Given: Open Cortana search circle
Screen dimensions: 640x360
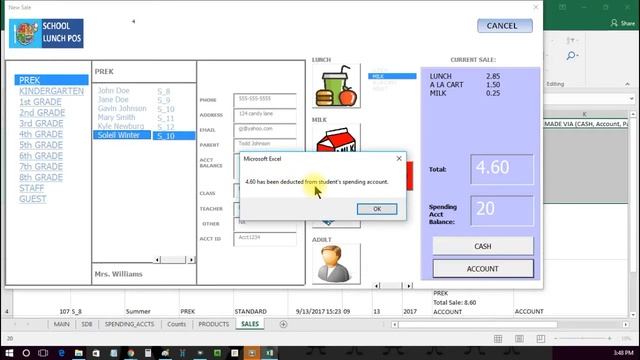Looking at the screenshot, I should point(26,353).
